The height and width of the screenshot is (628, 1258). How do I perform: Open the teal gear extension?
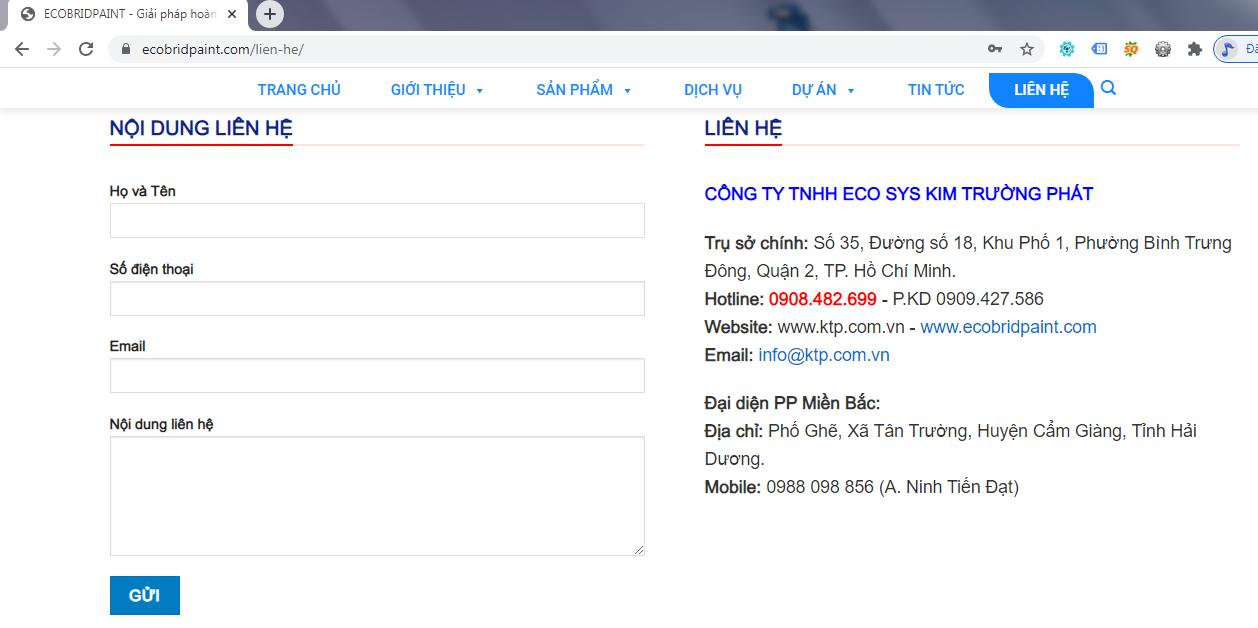coord(1067,49)
